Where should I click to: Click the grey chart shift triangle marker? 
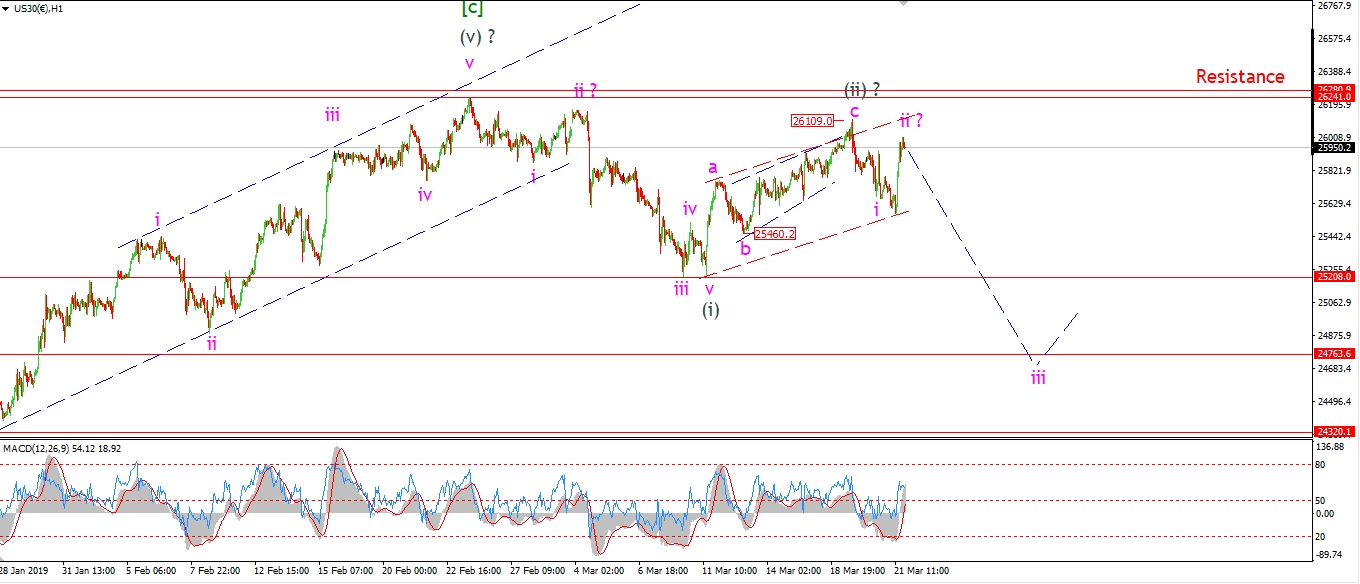click(x=904, y=3)
